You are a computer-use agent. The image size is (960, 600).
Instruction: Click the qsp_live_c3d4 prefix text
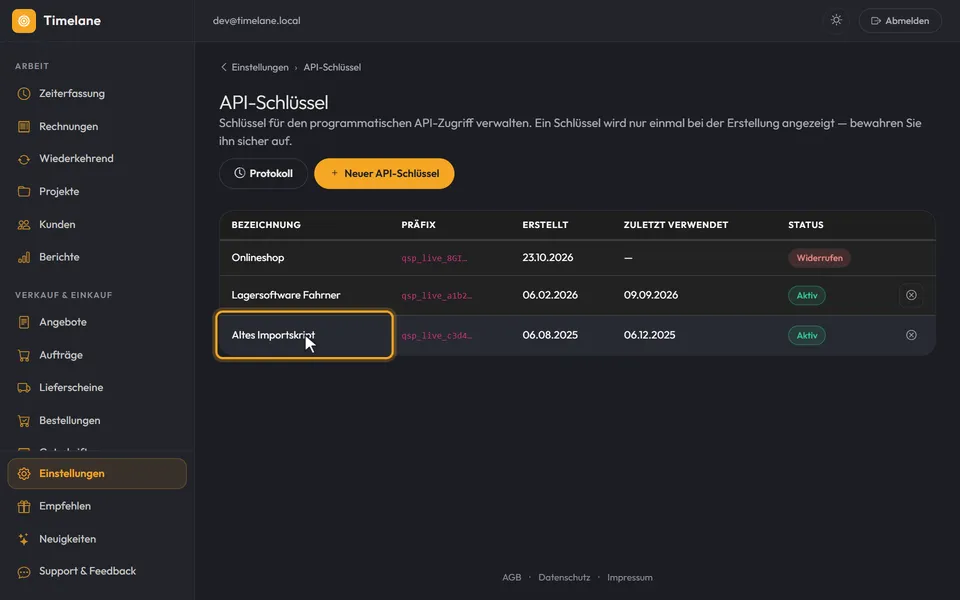(437, 336)
